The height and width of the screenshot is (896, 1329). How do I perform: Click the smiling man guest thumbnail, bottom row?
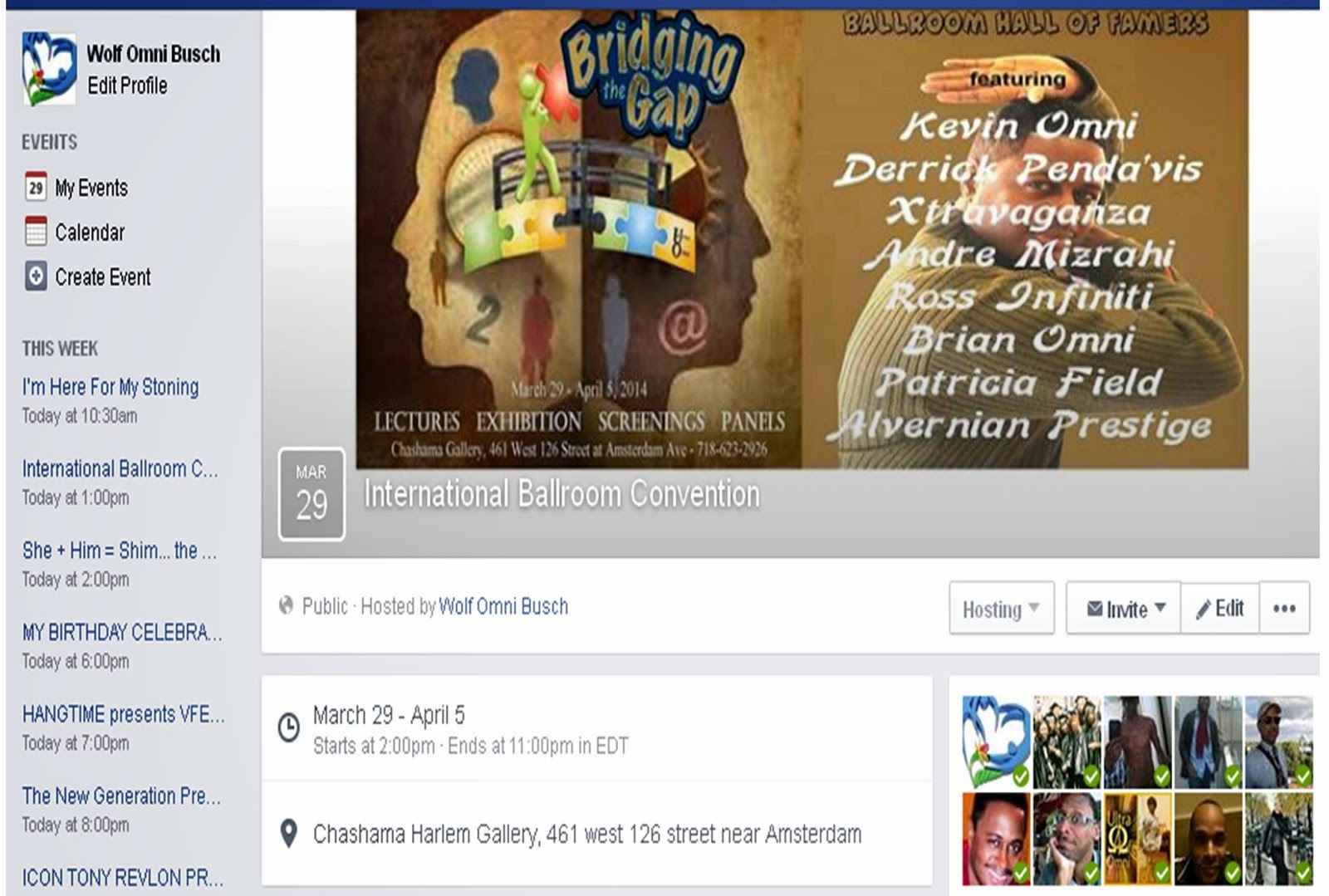(996, 838)
